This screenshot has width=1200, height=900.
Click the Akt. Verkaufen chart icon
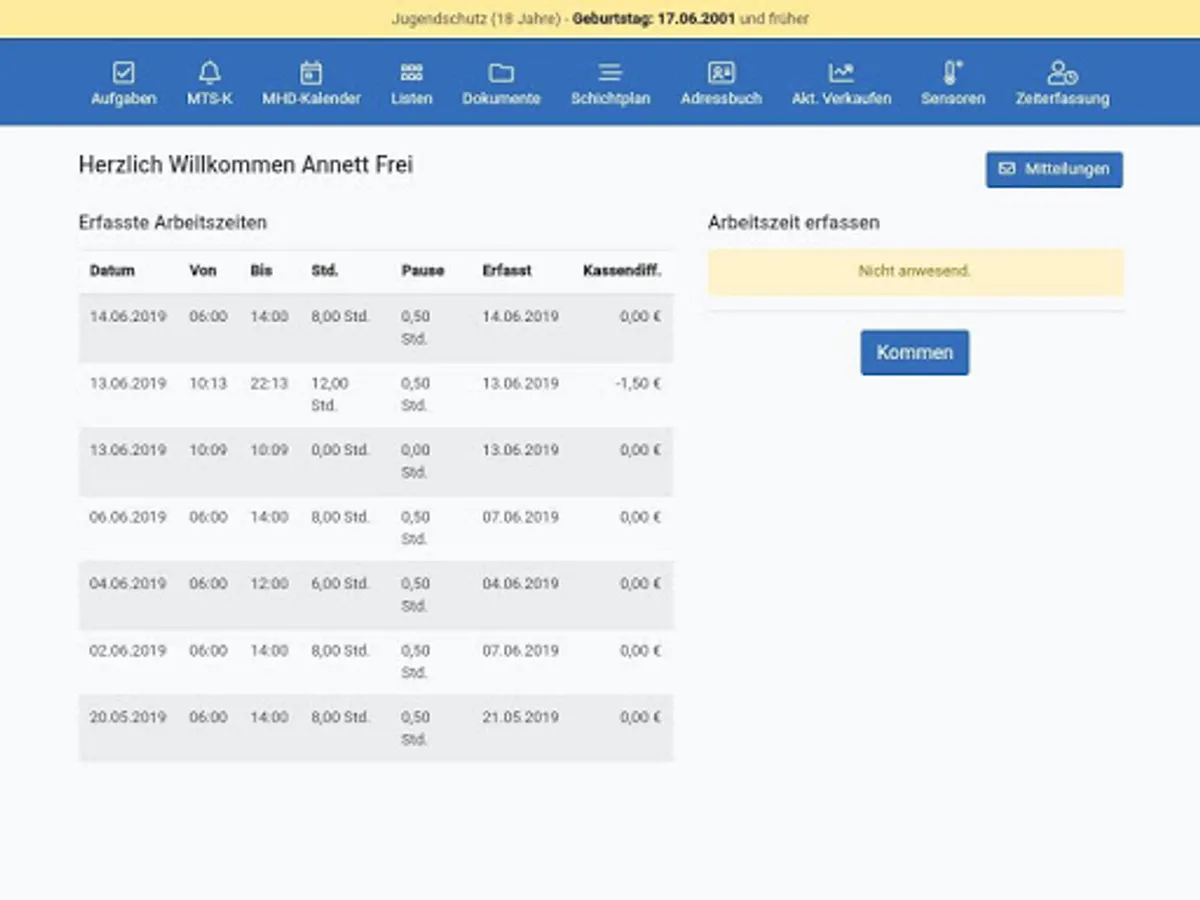click(841, 72)
